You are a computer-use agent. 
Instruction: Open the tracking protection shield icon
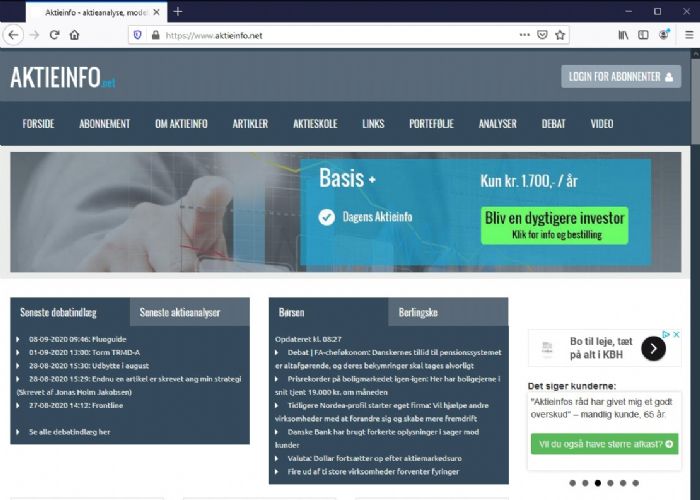138,35
